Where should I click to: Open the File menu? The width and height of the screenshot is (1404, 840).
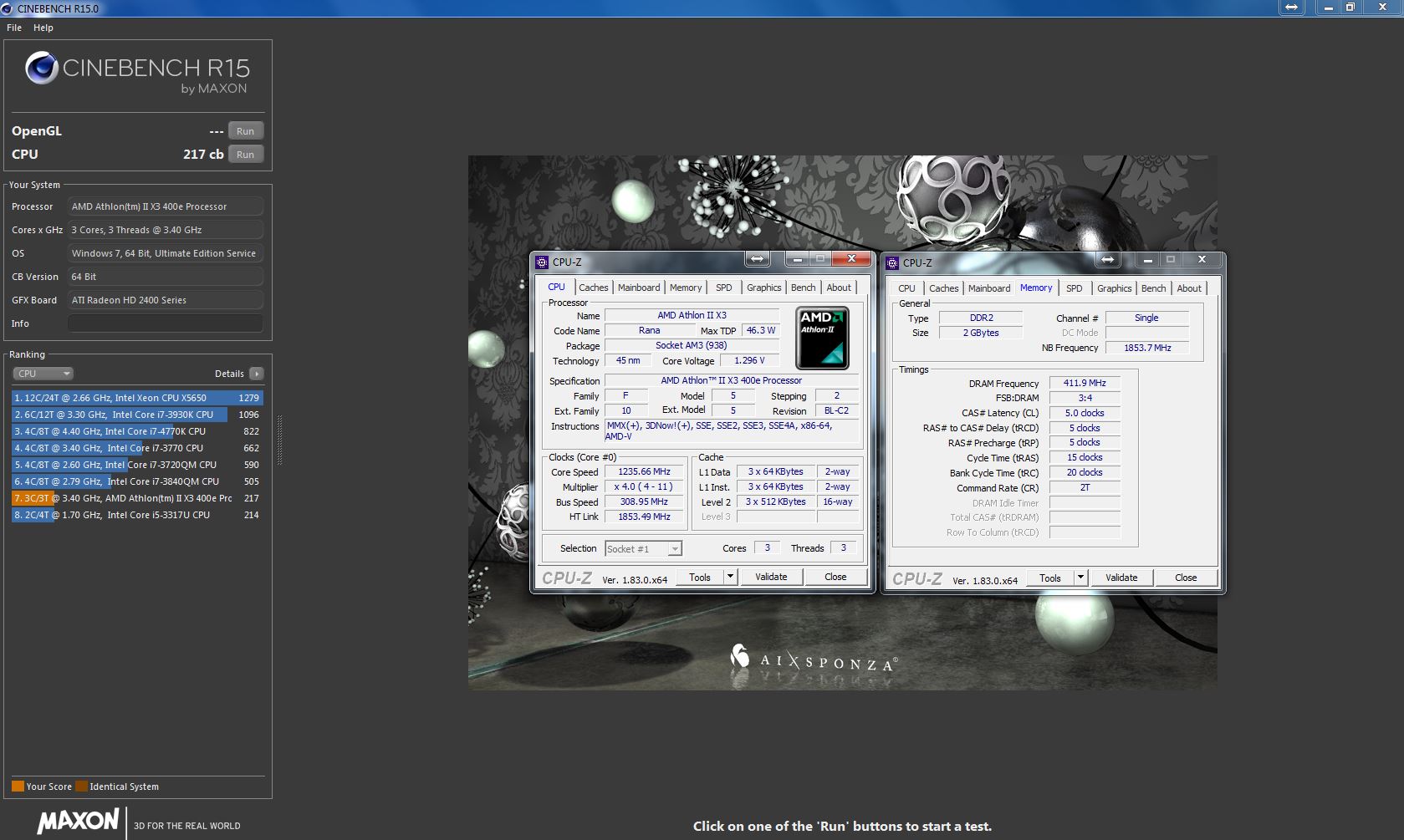point(14,28)
